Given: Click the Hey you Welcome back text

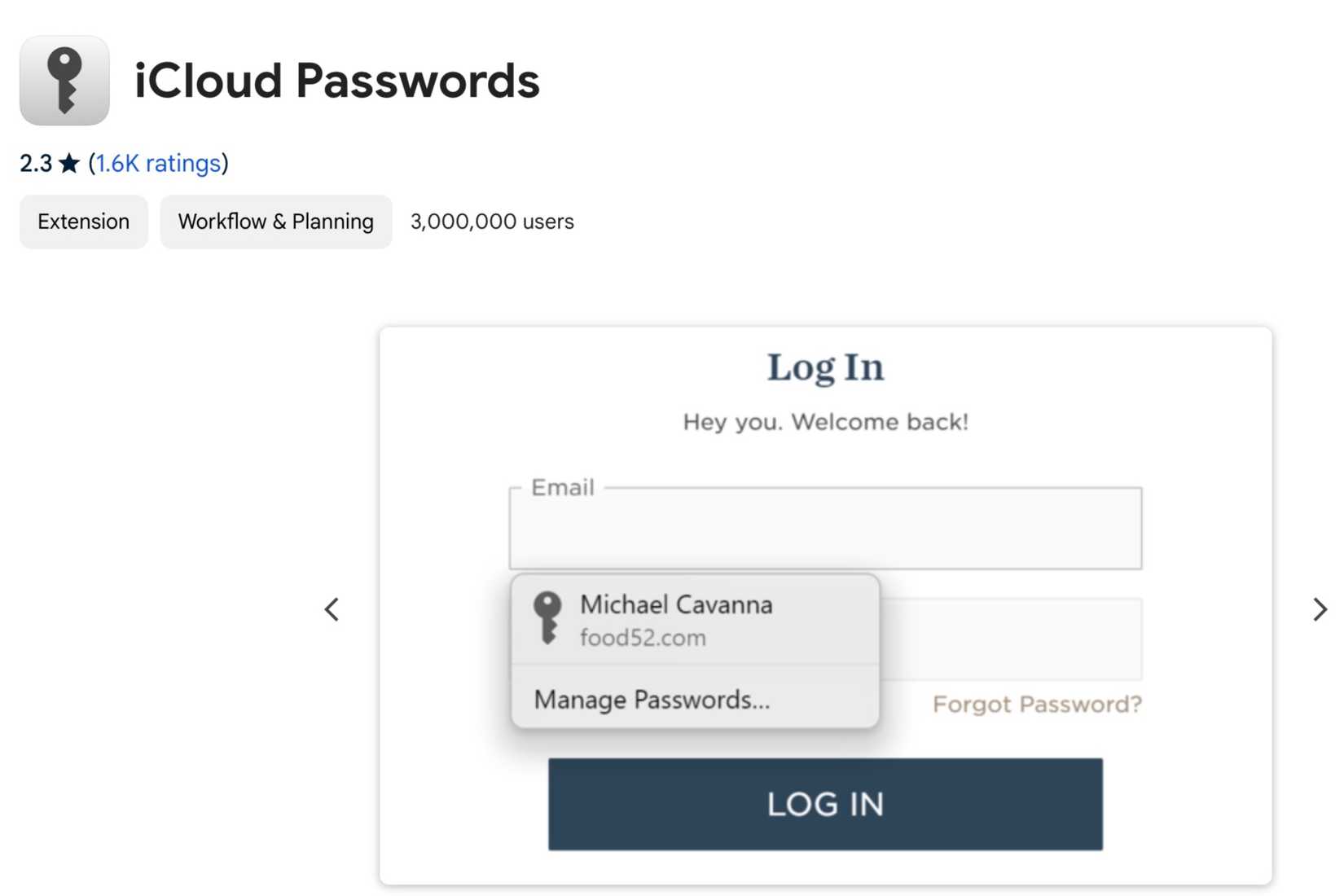Looking at the screenshot, I should (825, 421).
